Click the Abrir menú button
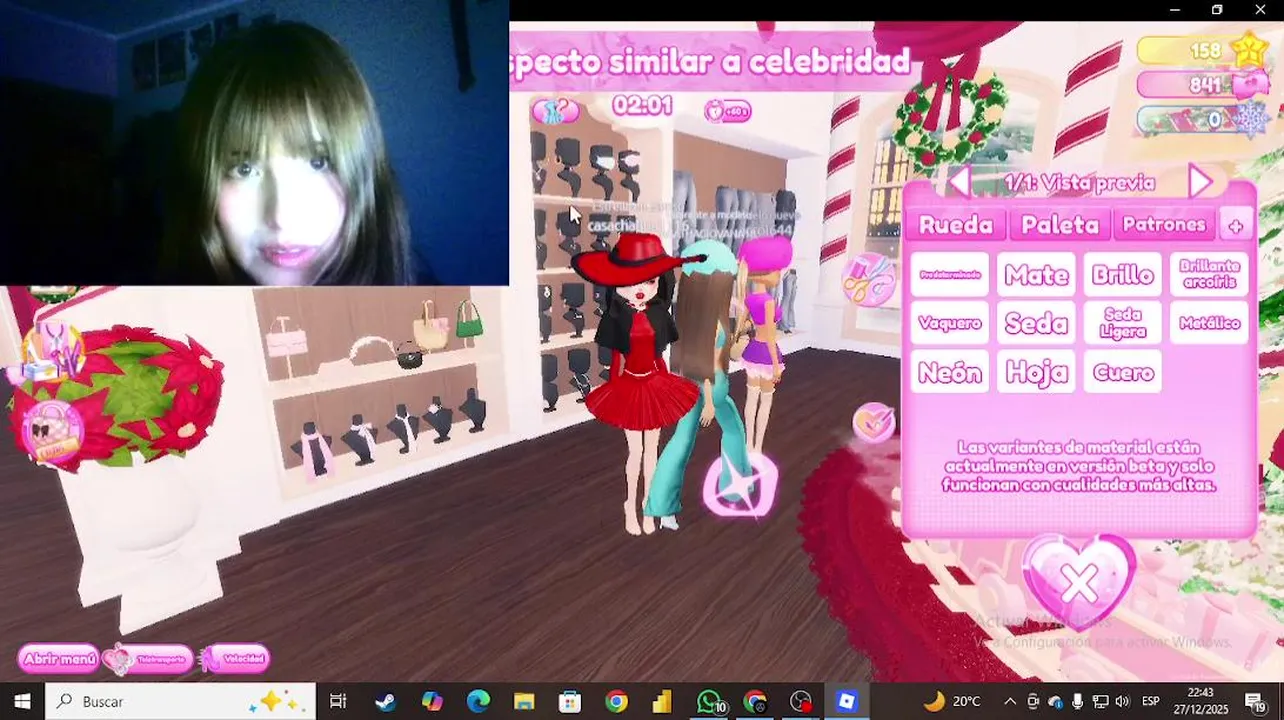 [59, 658]
